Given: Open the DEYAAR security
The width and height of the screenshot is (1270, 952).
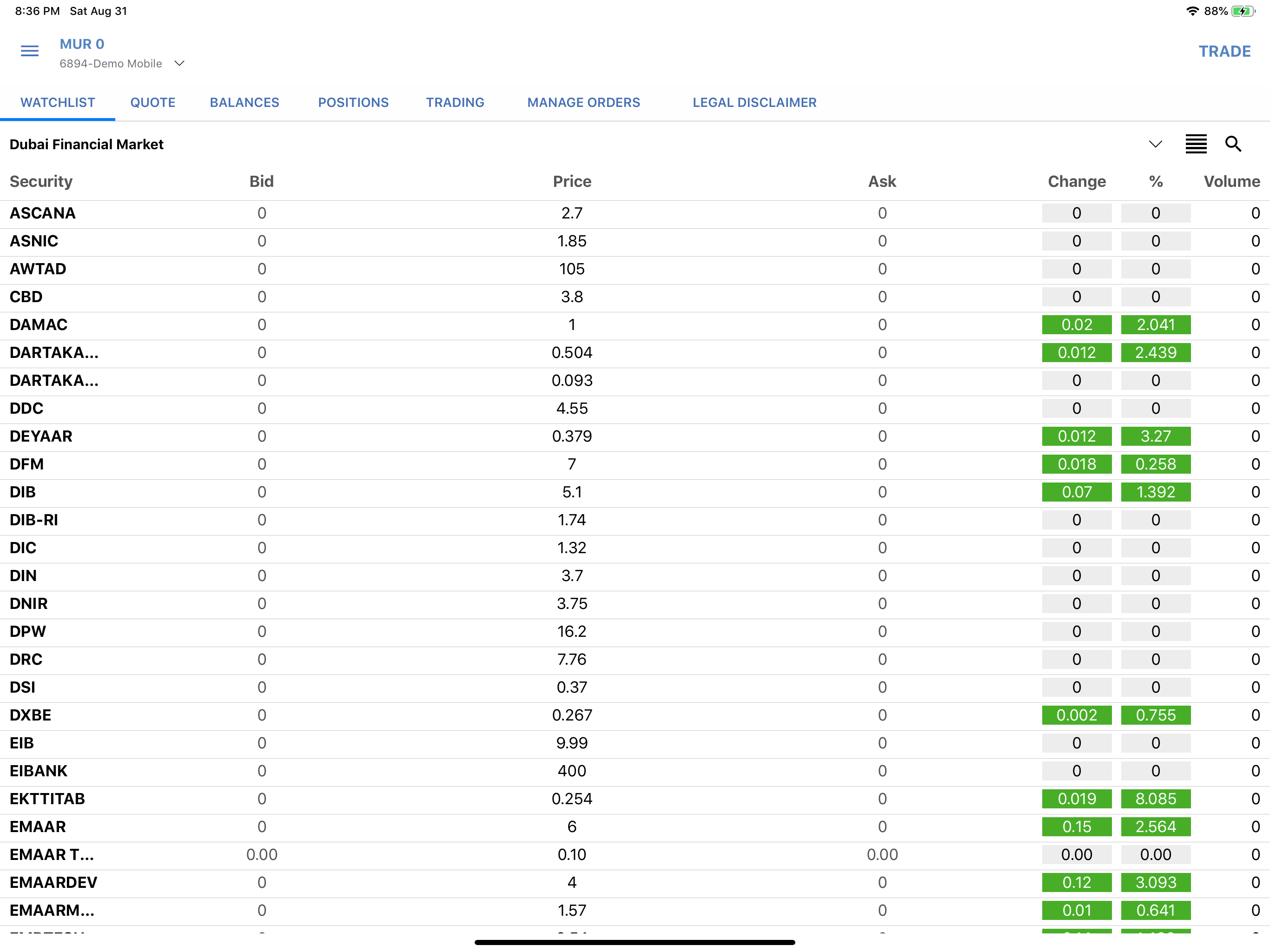Looking at the screenshot, I should click(x=635, y=436).
